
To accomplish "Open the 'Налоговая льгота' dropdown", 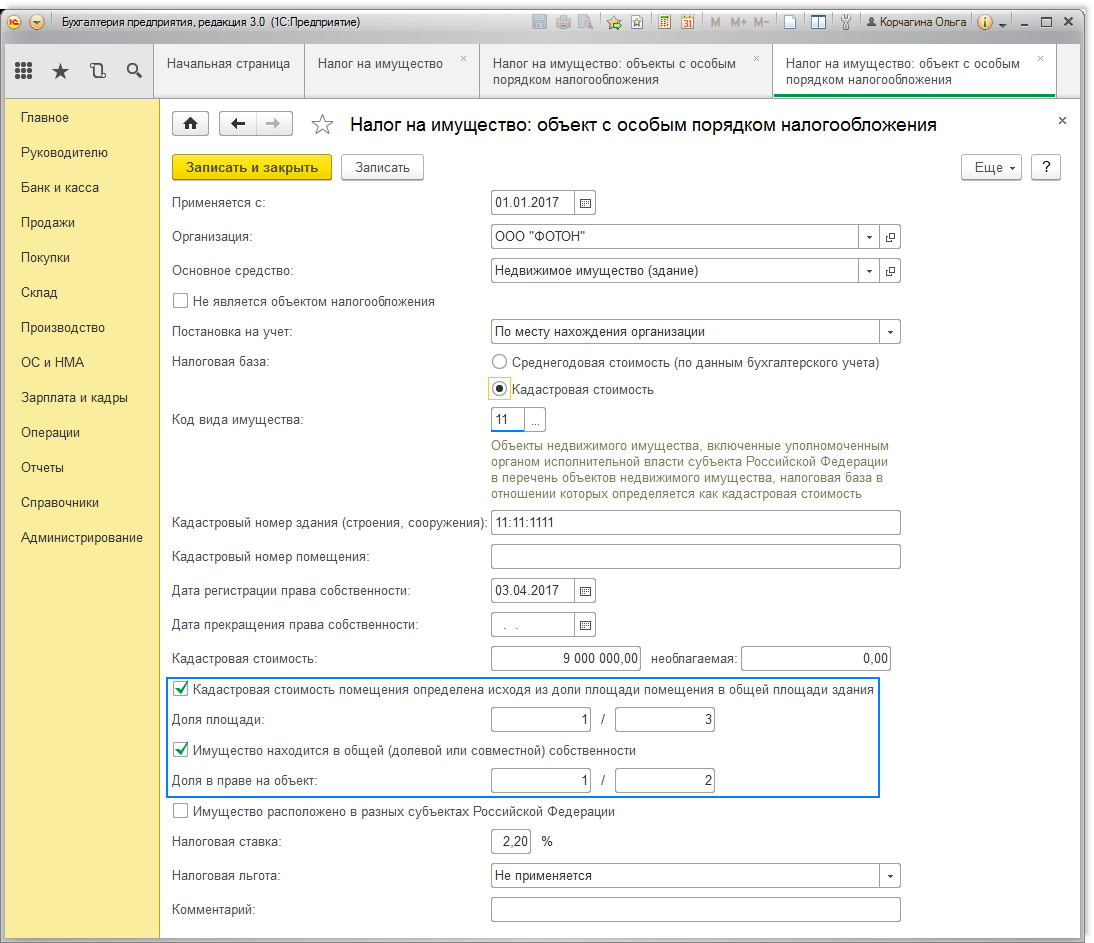I will pos(889,876).
